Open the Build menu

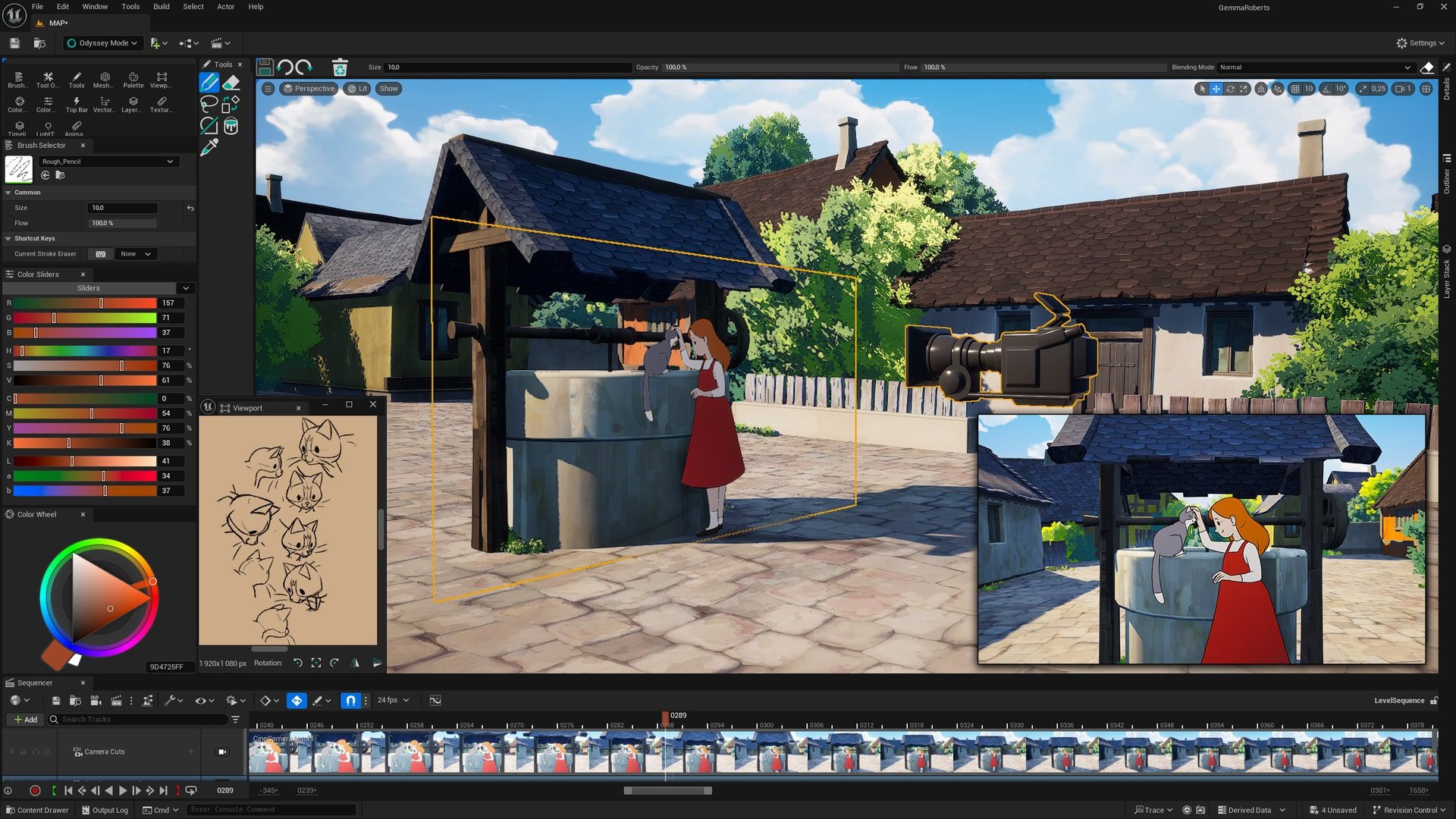click(160, 6)
